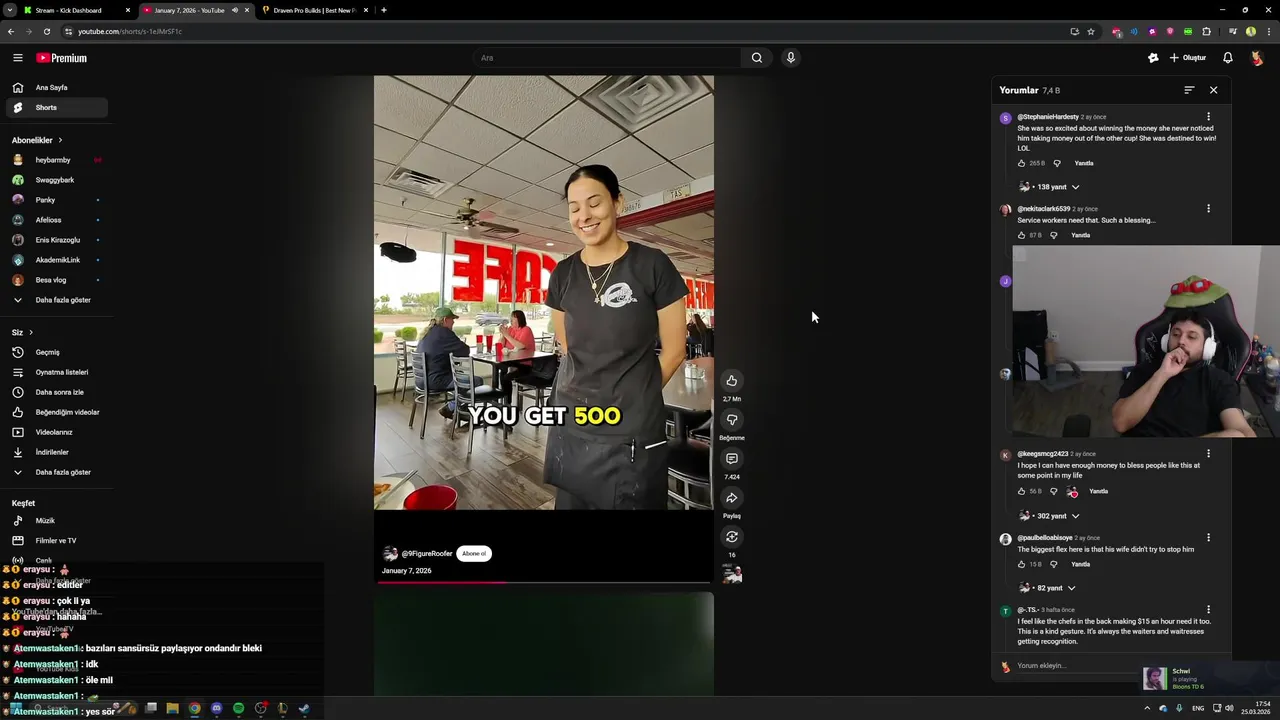Like StephanieHardesty's comment
Image resolution: width=1280 pixels, height=720 pixels.
(x=1021, y=163)
